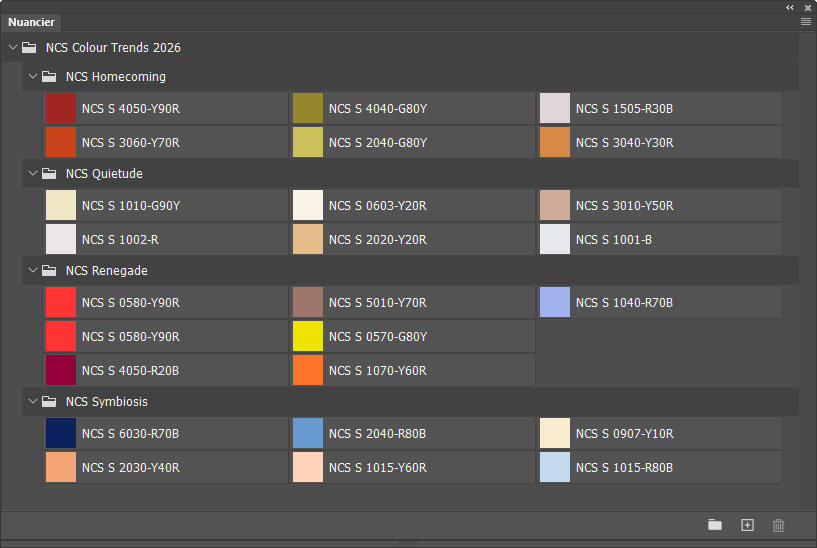
Task: Collapse the NCS Homecoming group chevron
Action: (x=33, y=77)
